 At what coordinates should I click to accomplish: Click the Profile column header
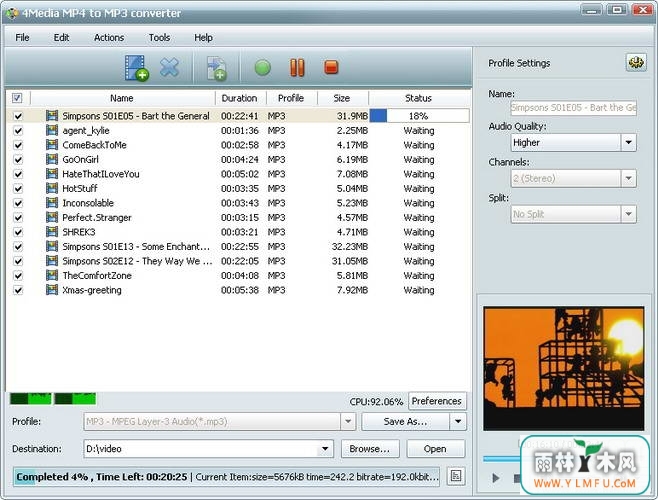coord(291,98)
